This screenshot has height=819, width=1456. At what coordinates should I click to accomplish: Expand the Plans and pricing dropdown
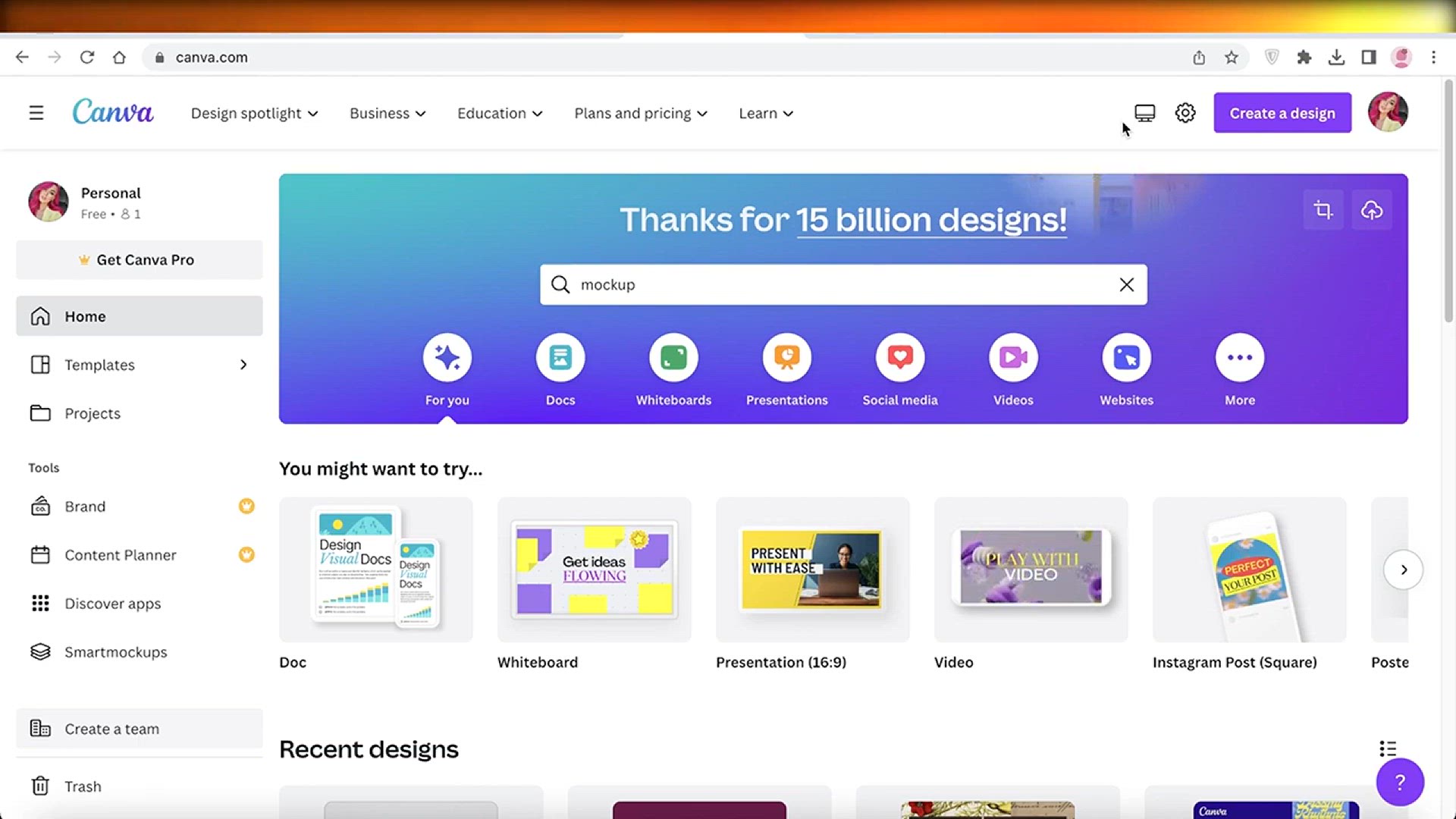pyautogui.click(x=641, y=113)
